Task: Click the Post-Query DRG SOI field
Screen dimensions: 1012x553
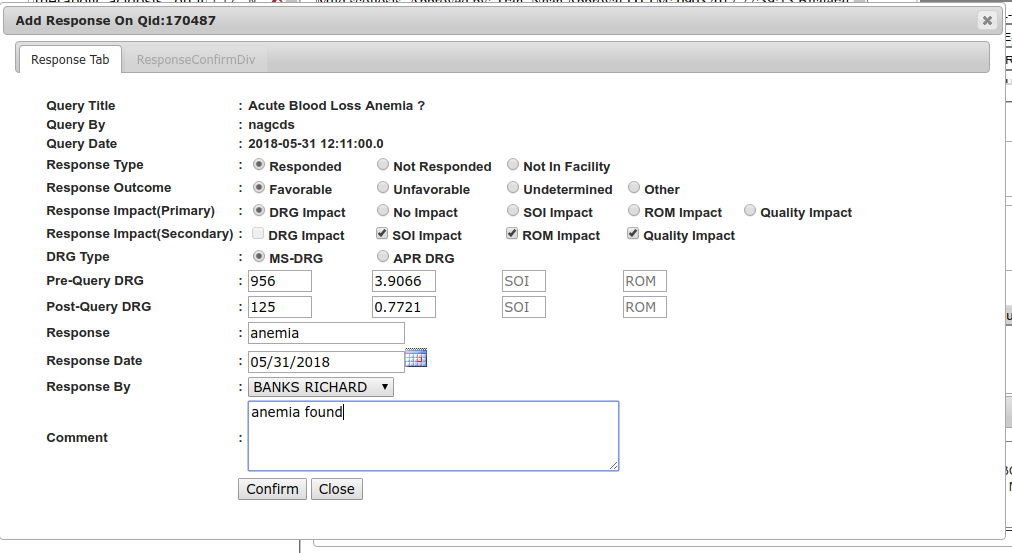Action: [523, 307]
